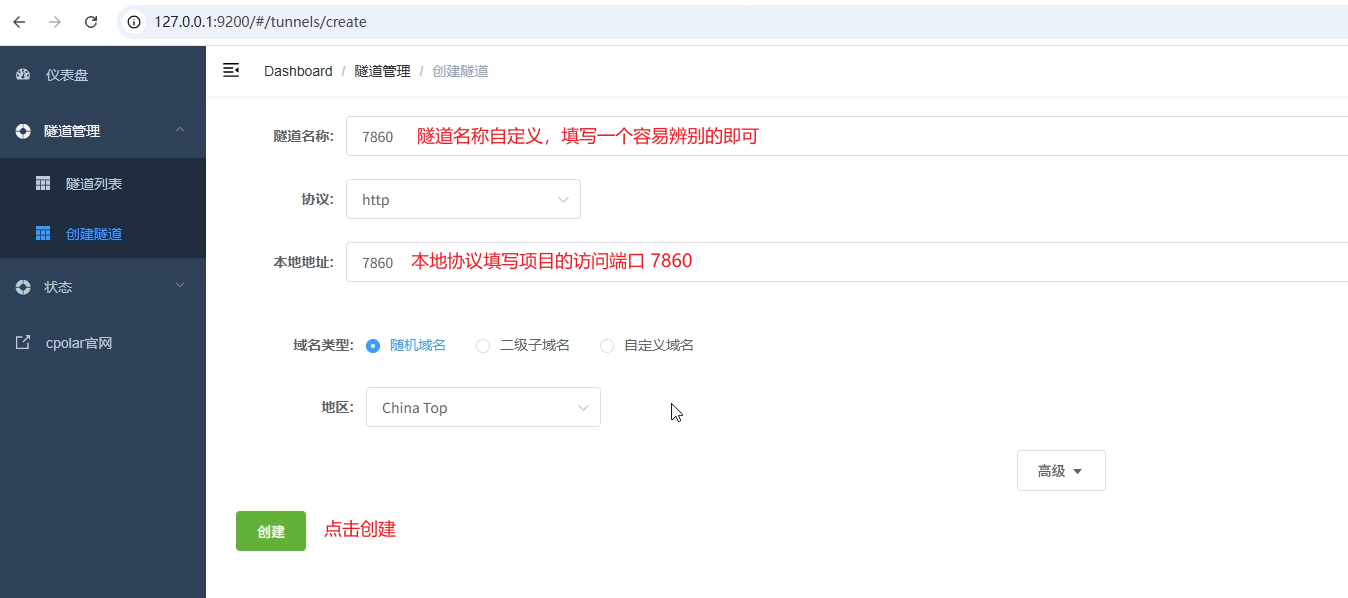
Task: Click the 仪表盘 dashboard icon
Action: pyautogui.click(x=24, y=75)
